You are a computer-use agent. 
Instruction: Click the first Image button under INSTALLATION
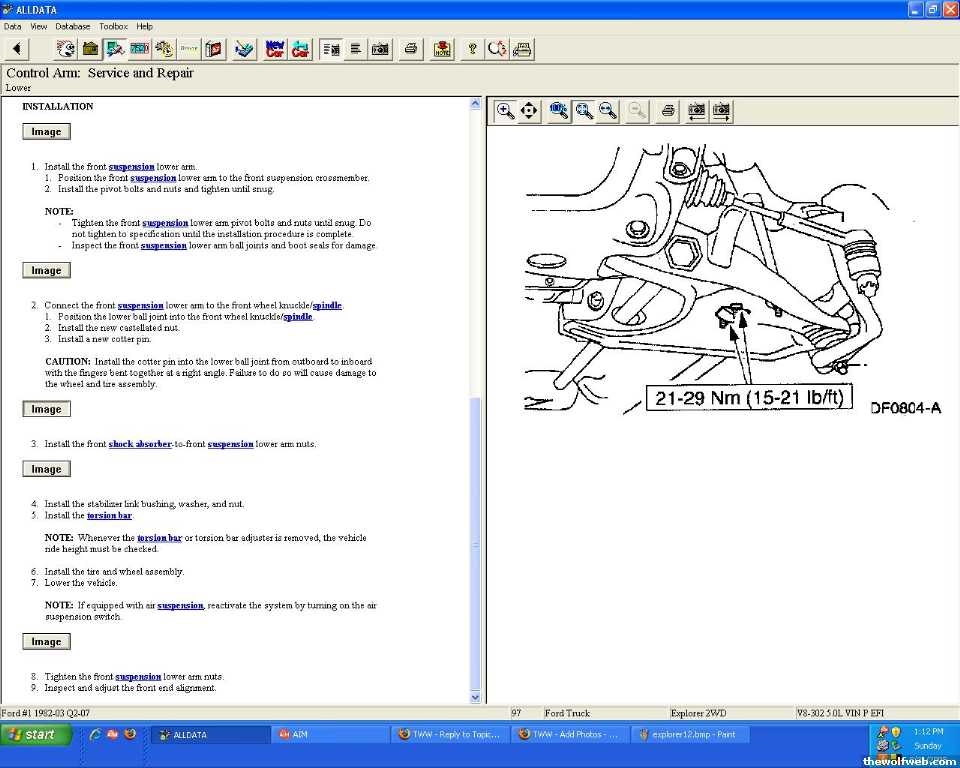[x=46, y=132]
